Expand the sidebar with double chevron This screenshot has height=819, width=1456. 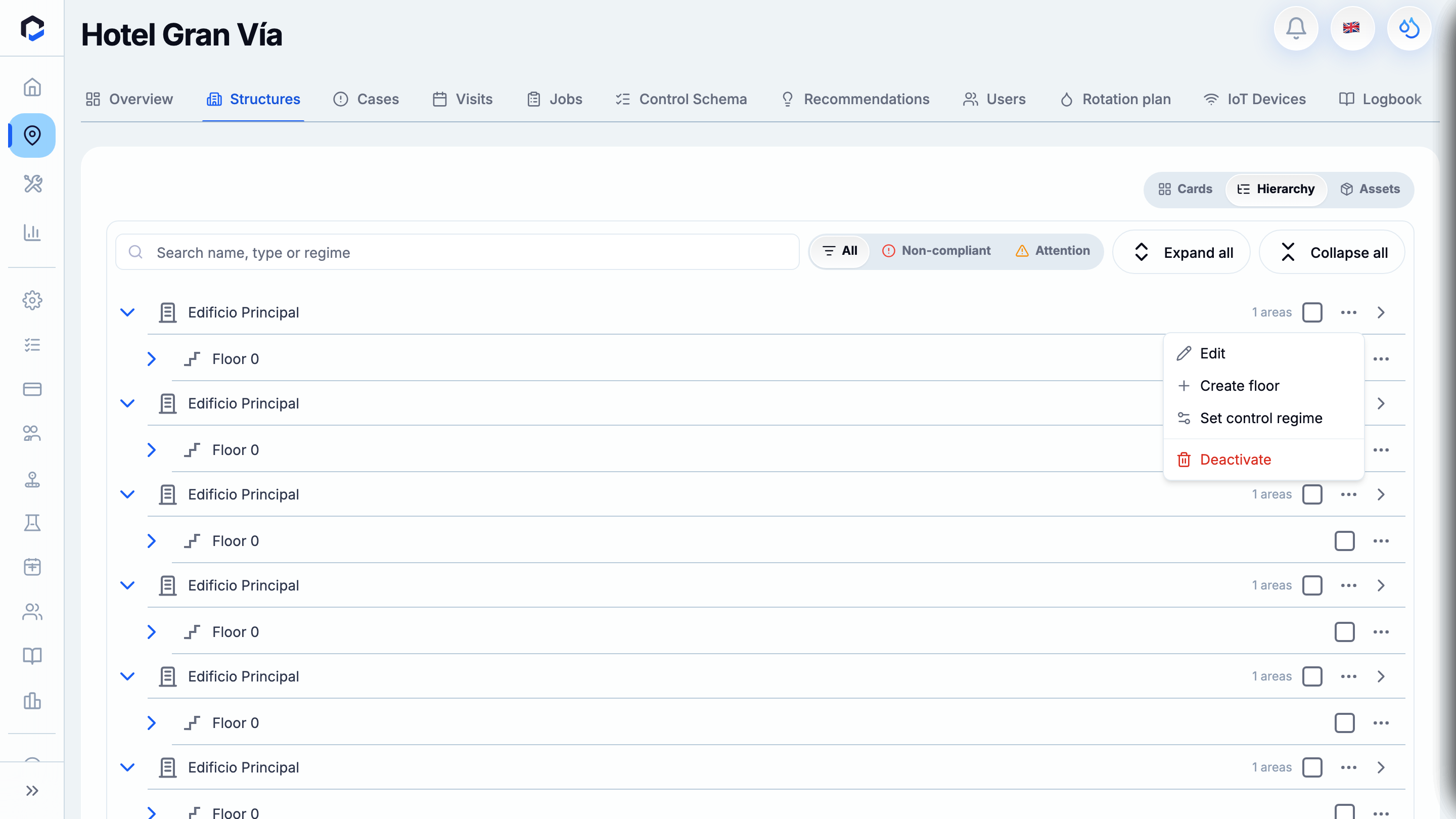(x=32, y=790)
